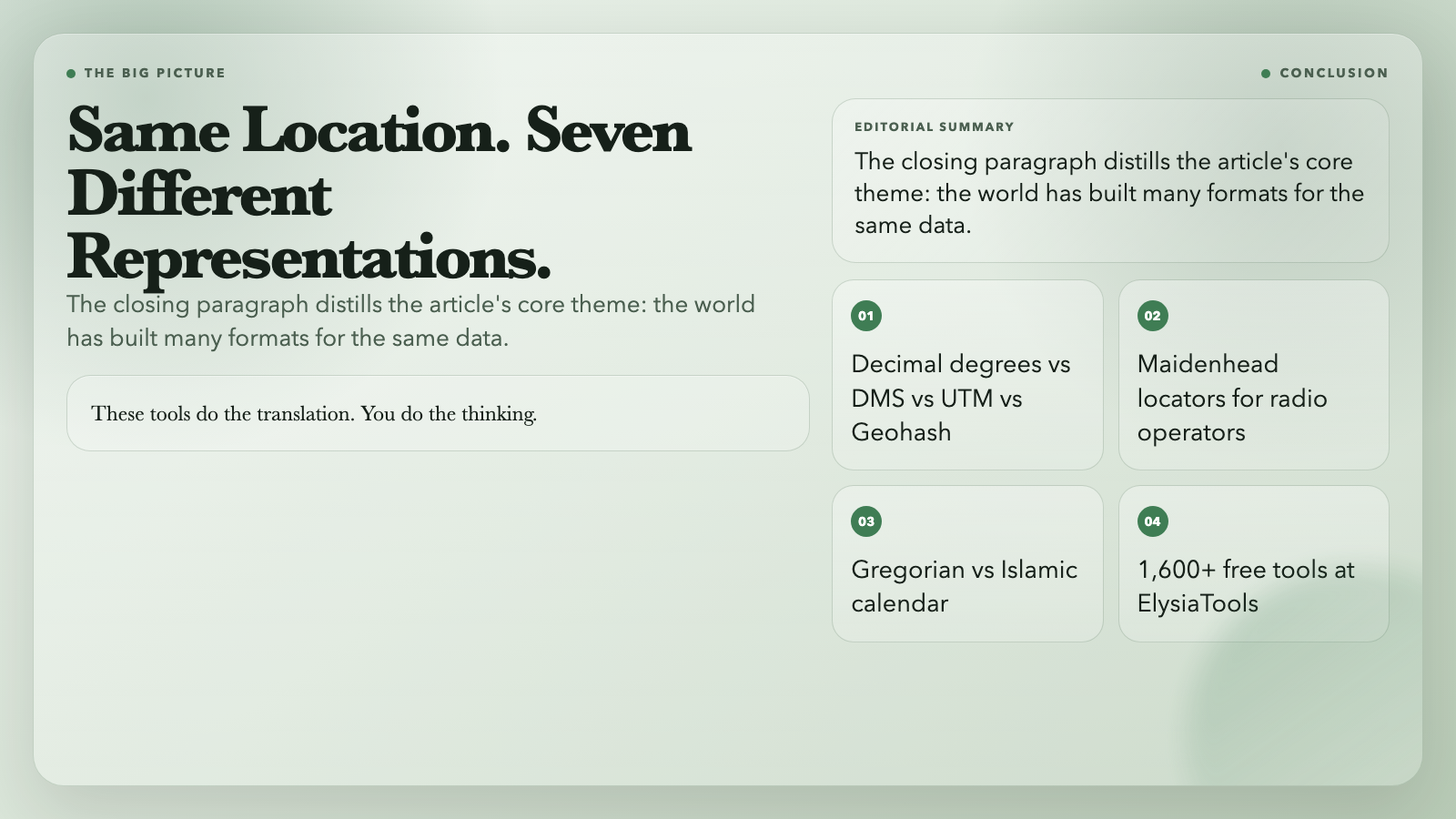
Task: Click the ElysiaTools text in card 04
Action: 1198,603
